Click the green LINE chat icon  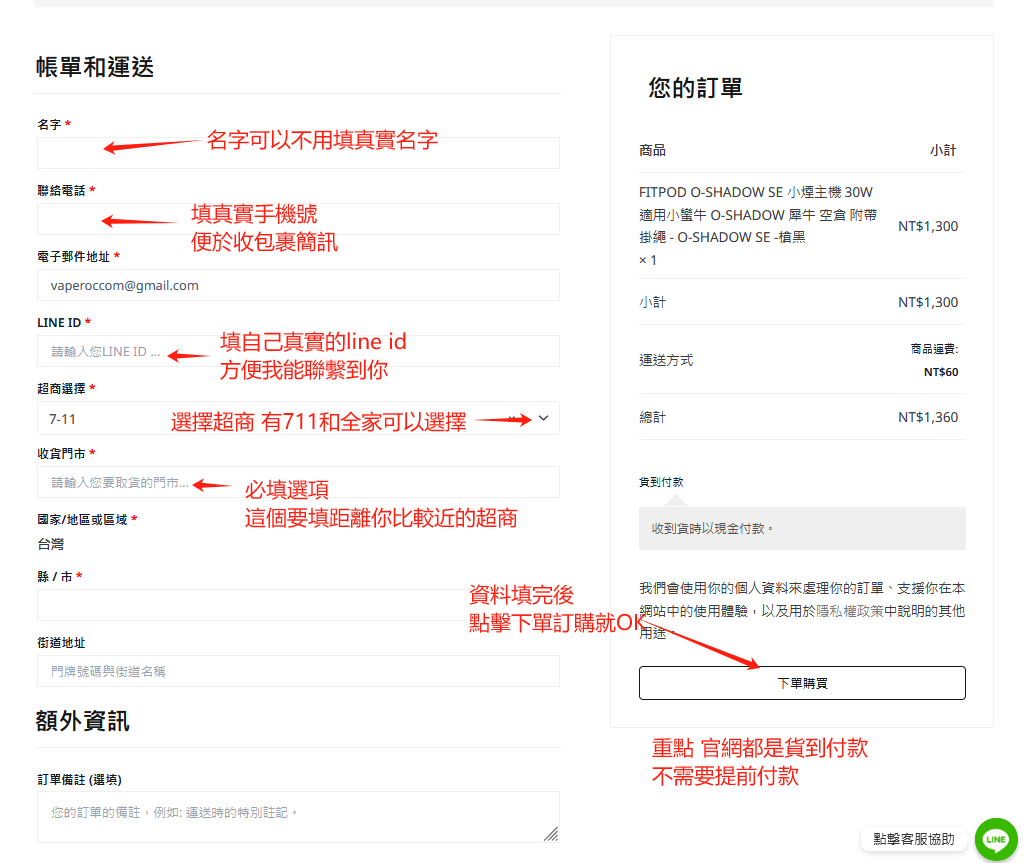pos(996,839)
